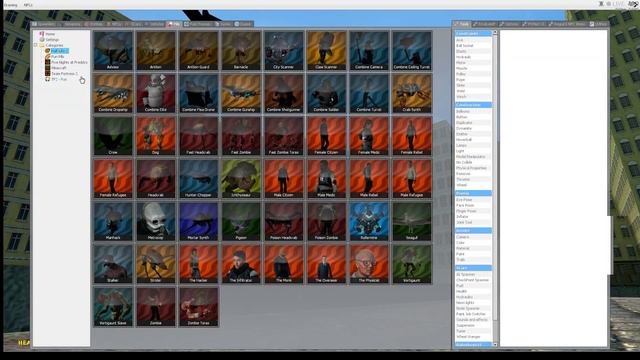
Task: Select the Weld tool
Action: (473, 91)
